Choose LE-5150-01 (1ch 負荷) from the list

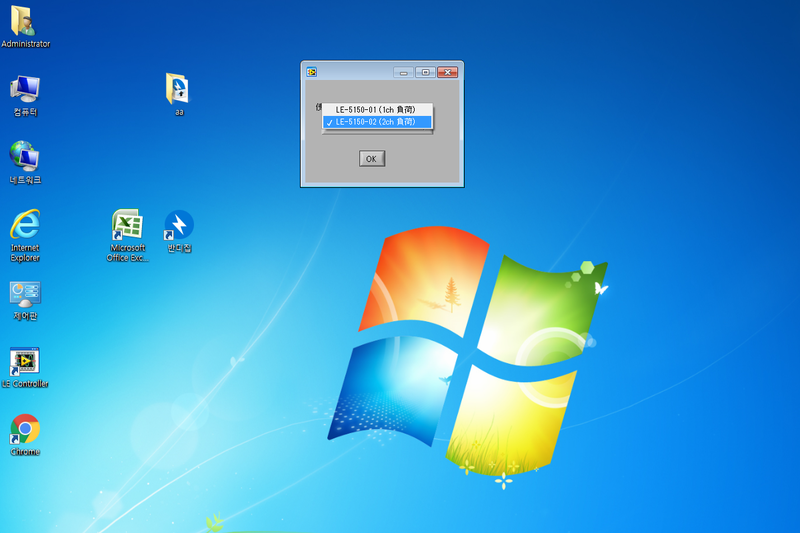click(375, 109)
